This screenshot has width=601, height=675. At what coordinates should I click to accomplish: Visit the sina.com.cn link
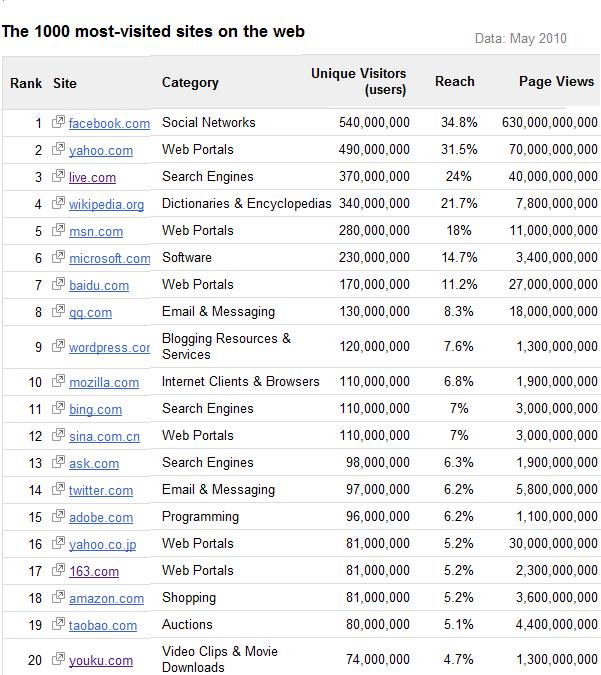coord(104,437)
